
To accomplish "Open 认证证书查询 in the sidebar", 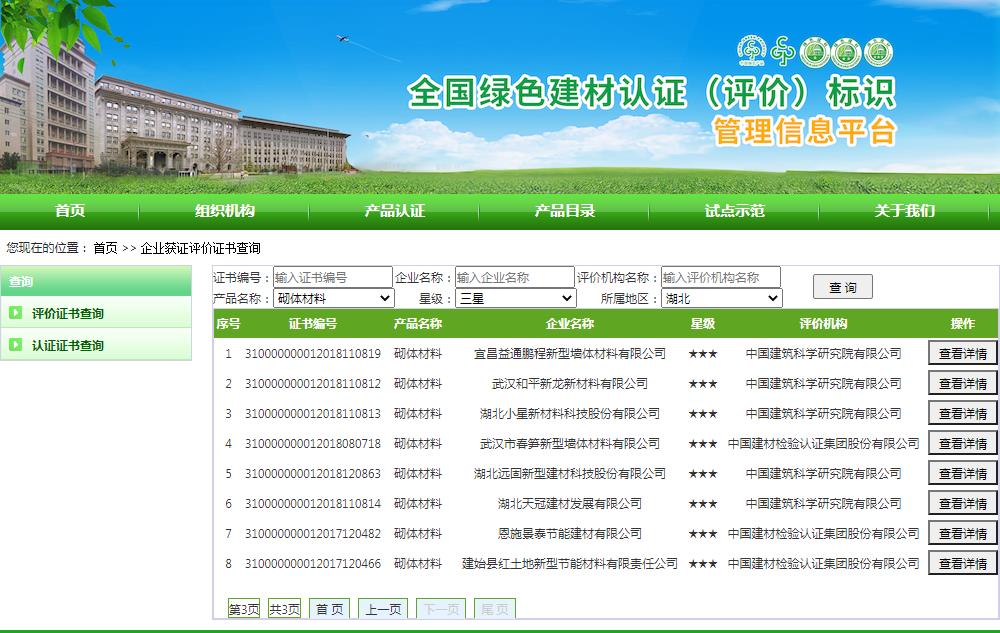I will pos(68,345).
